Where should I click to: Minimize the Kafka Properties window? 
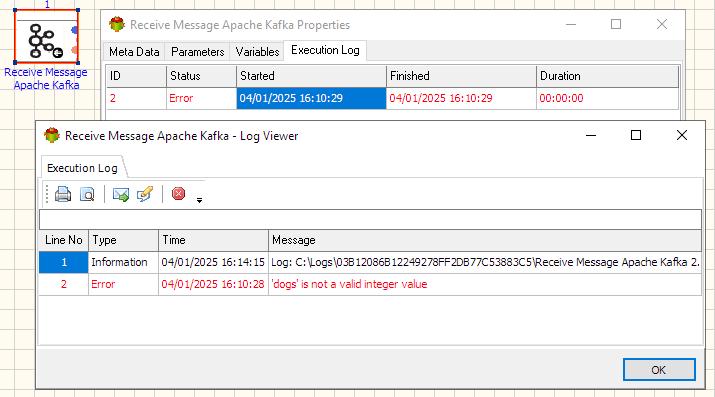coord(571,24)
